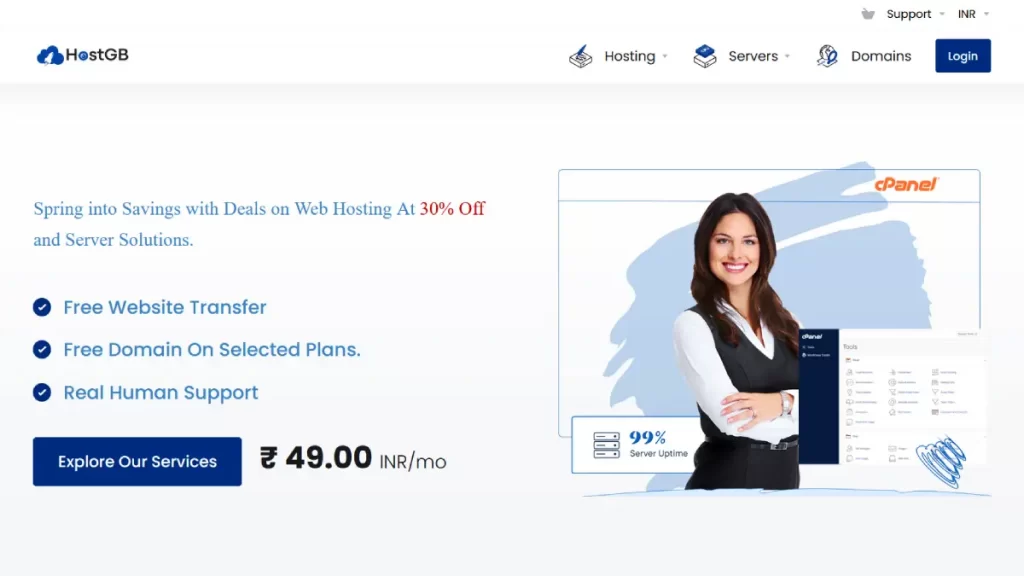Click the blue scribble decoration icon

[x=942, y=460]
